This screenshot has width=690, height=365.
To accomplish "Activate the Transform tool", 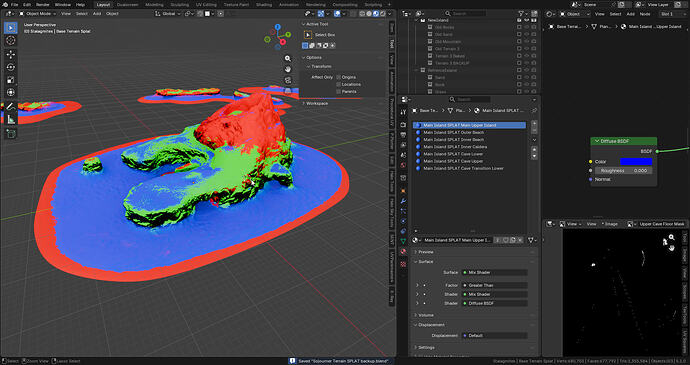I will [11, 92].
